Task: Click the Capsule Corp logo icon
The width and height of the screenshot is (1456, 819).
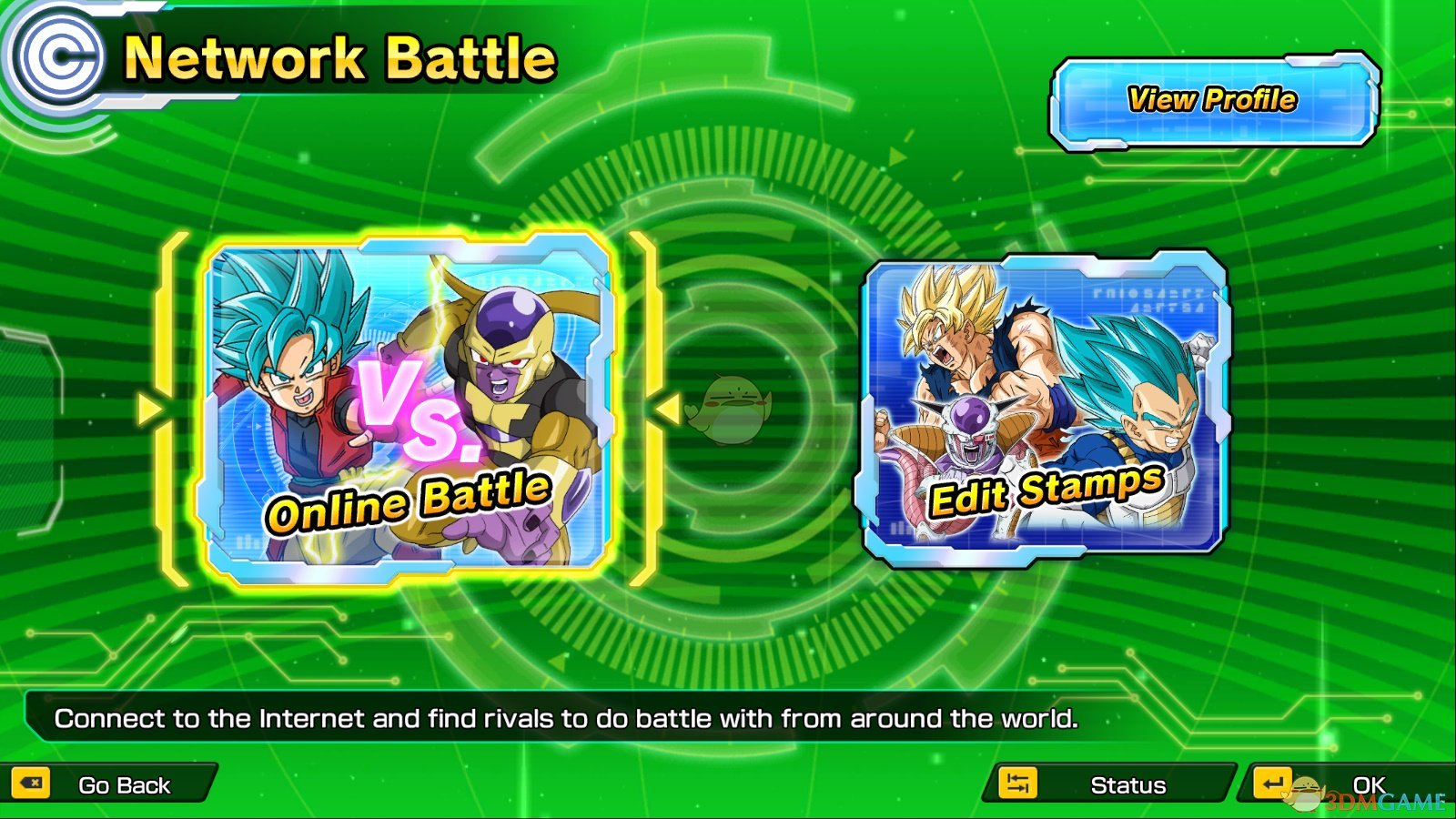Action: click(57, 57)
